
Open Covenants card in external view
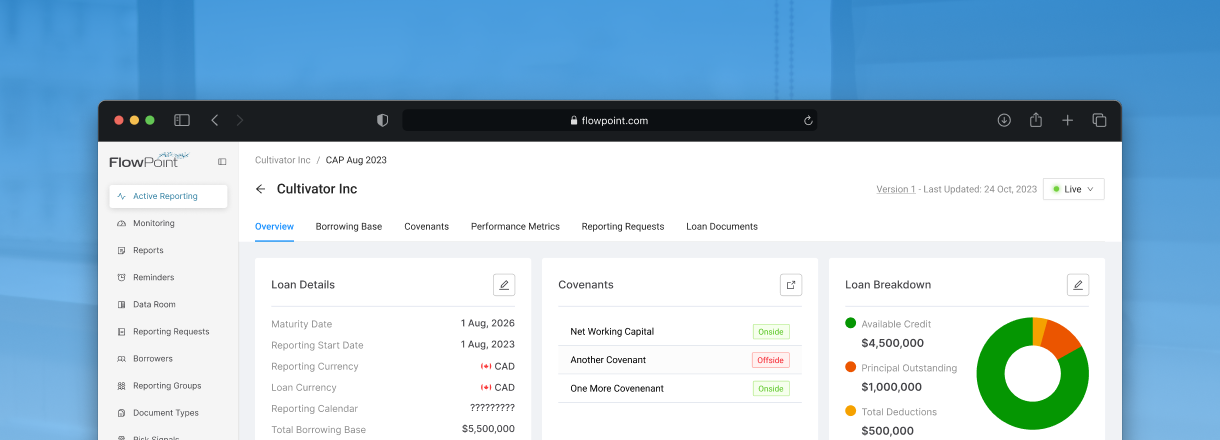pos(791,285)
